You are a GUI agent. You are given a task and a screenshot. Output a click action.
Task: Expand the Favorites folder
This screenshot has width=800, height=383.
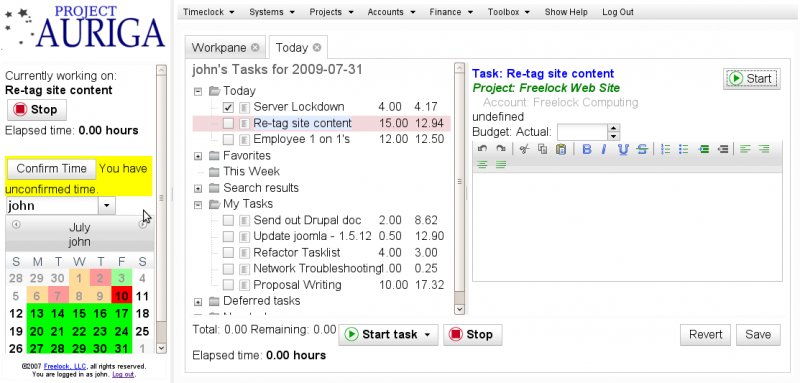pos(198,156)
